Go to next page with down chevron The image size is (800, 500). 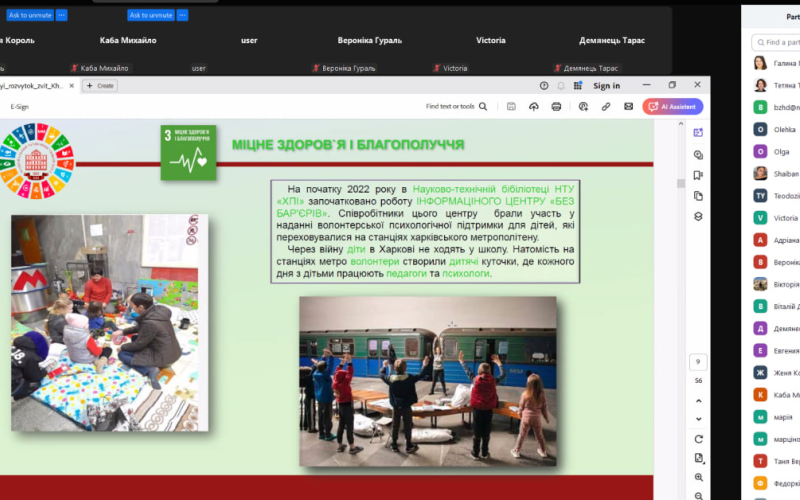[x=698, y=419]
